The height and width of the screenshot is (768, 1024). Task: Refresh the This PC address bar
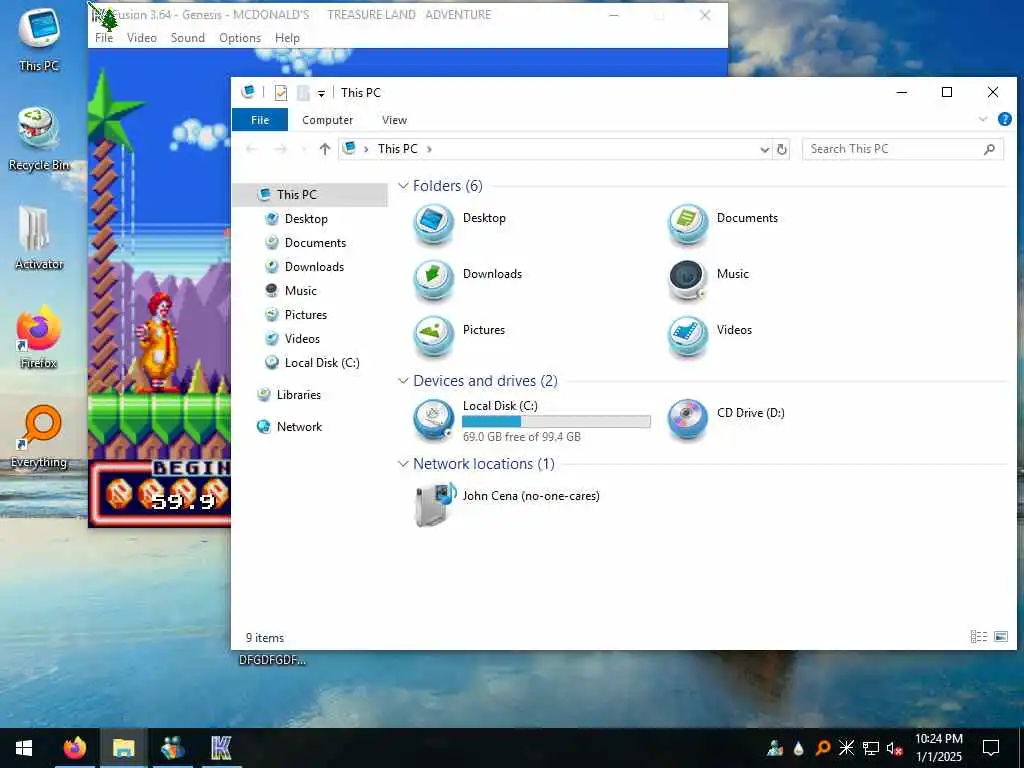click(x=781, y=149)
